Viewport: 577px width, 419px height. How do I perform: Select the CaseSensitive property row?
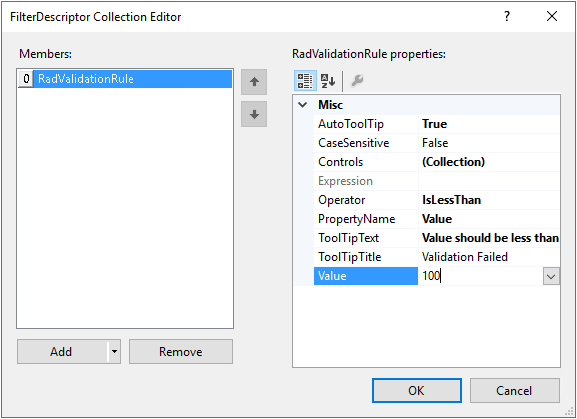436,143
